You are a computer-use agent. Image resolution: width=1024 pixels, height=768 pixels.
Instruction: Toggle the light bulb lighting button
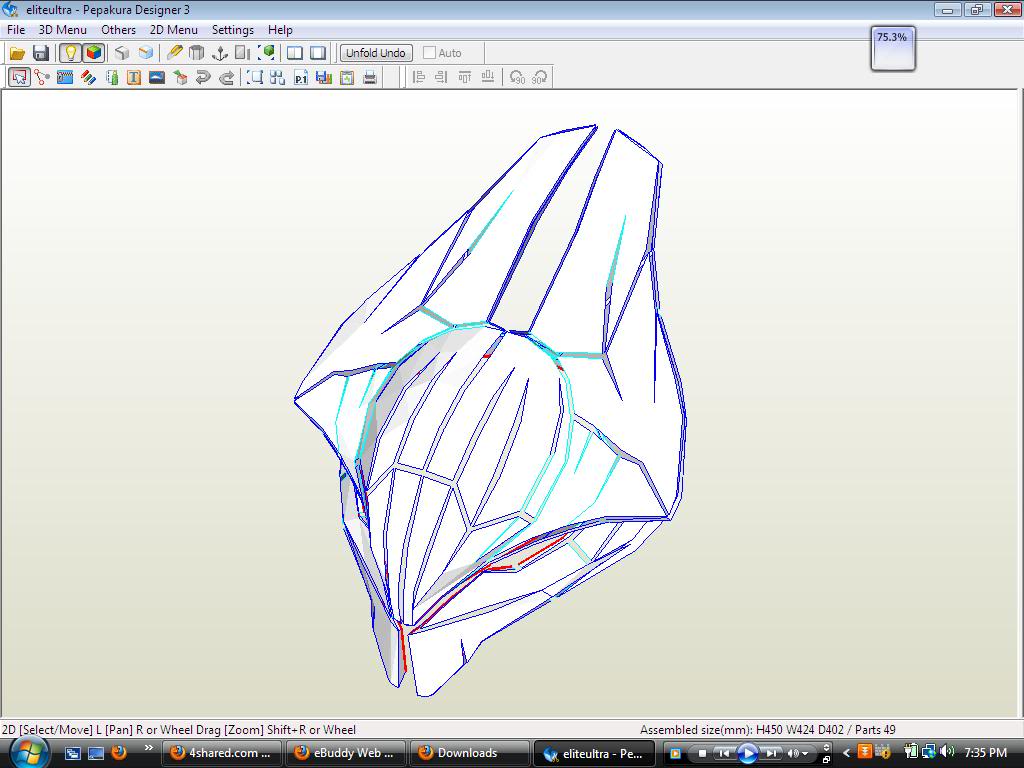click(70, 53)
